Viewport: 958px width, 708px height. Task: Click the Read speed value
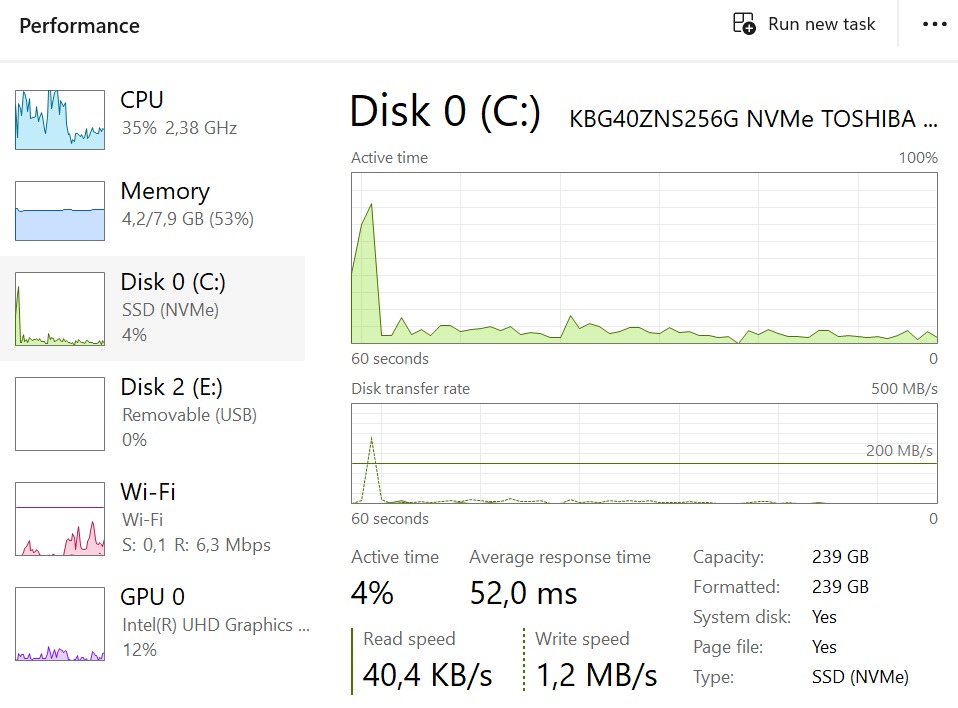(x=427, y=675)
